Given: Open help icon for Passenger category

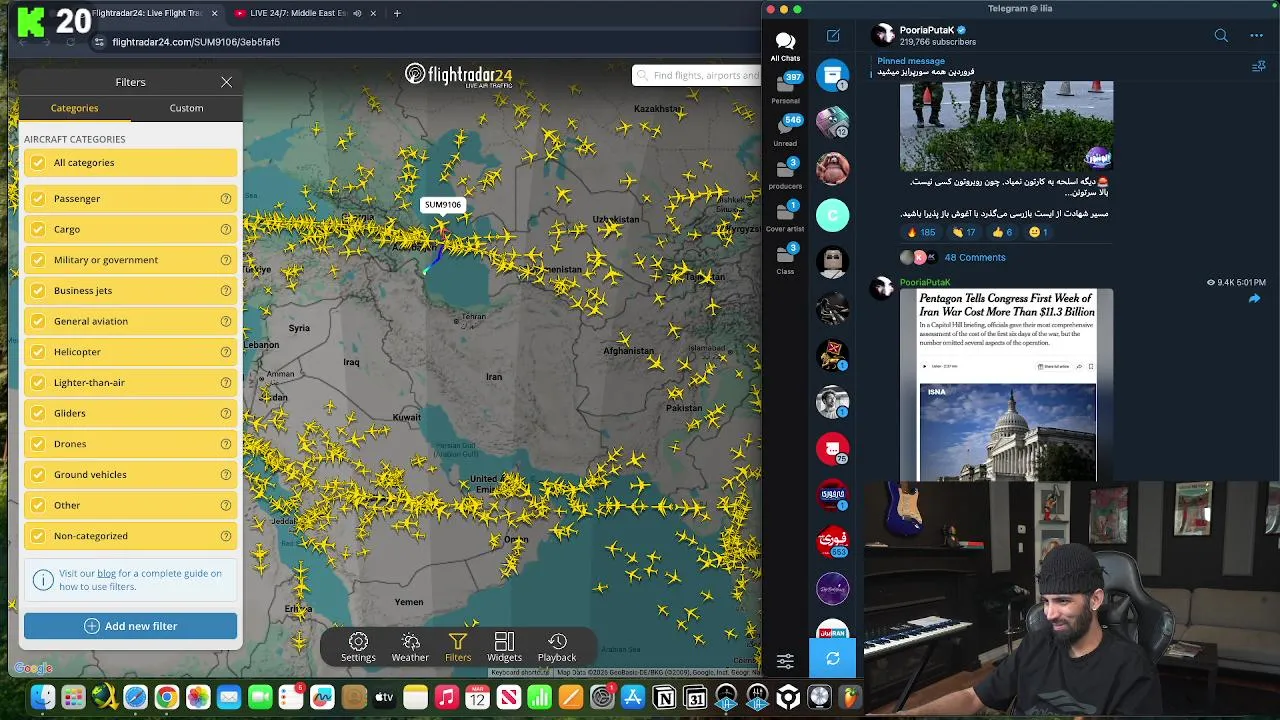Looking at the screenshot, I should 226,199.
